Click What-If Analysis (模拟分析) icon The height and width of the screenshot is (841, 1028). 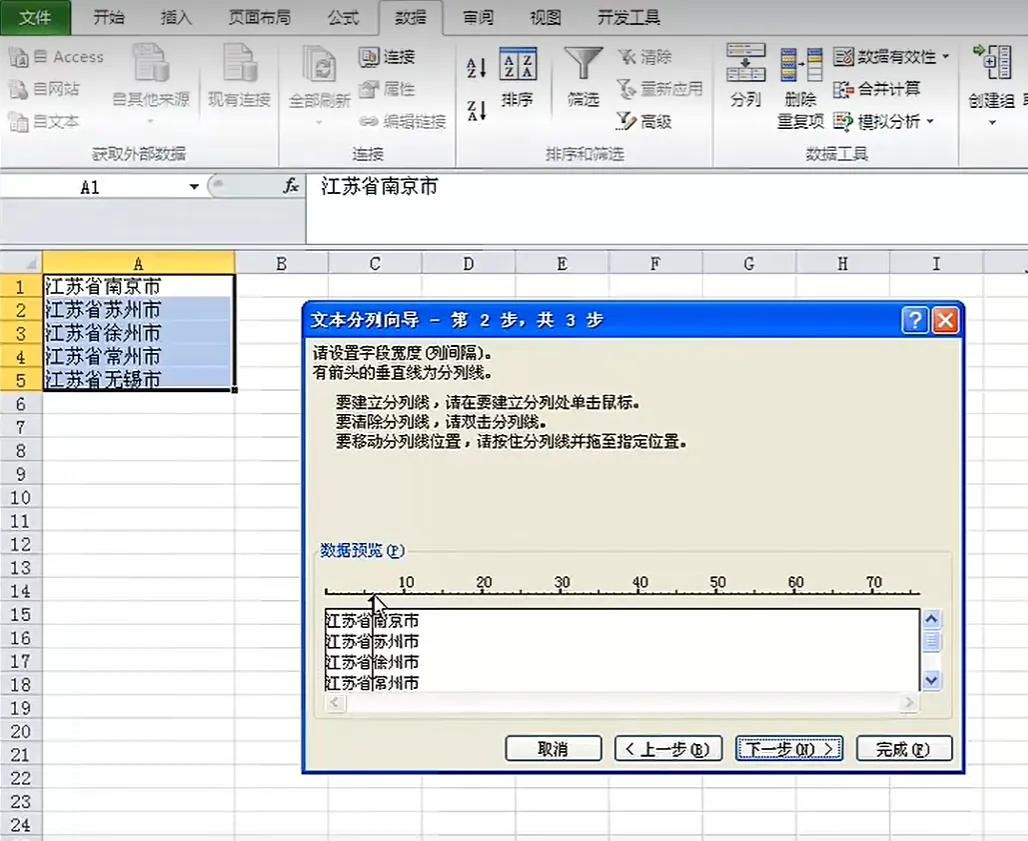844,121
